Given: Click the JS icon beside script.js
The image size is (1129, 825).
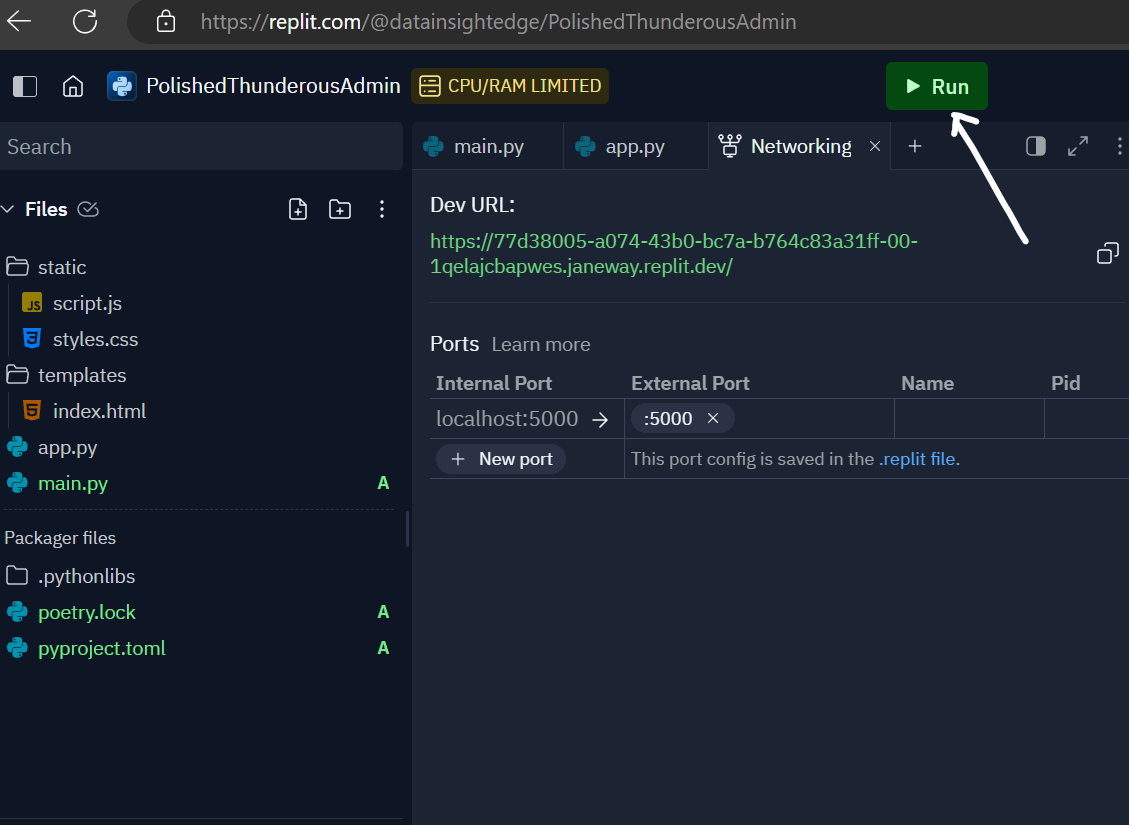Looking at the screenshot, I should [x=32, y=303].
